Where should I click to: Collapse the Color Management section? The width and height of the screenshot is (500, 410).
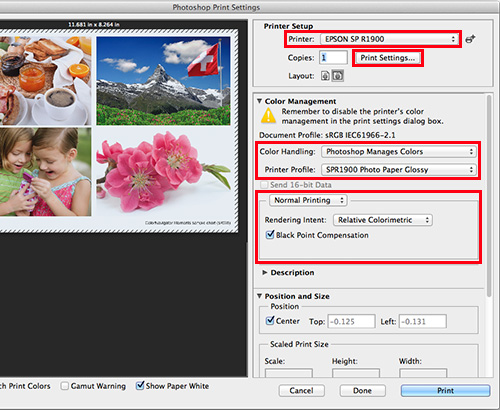(259, 101)
